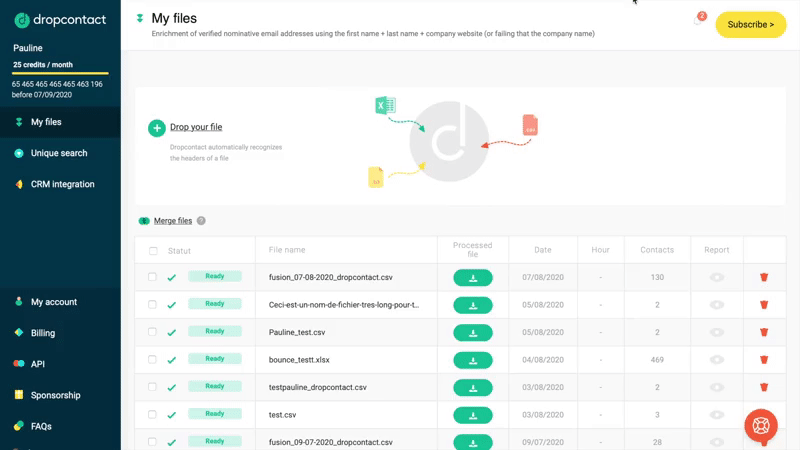Delete Ceci-est-un-nom-de-fichier file with trash icon
The height and width of the screenshot is (450, 800).
(764, 305)
